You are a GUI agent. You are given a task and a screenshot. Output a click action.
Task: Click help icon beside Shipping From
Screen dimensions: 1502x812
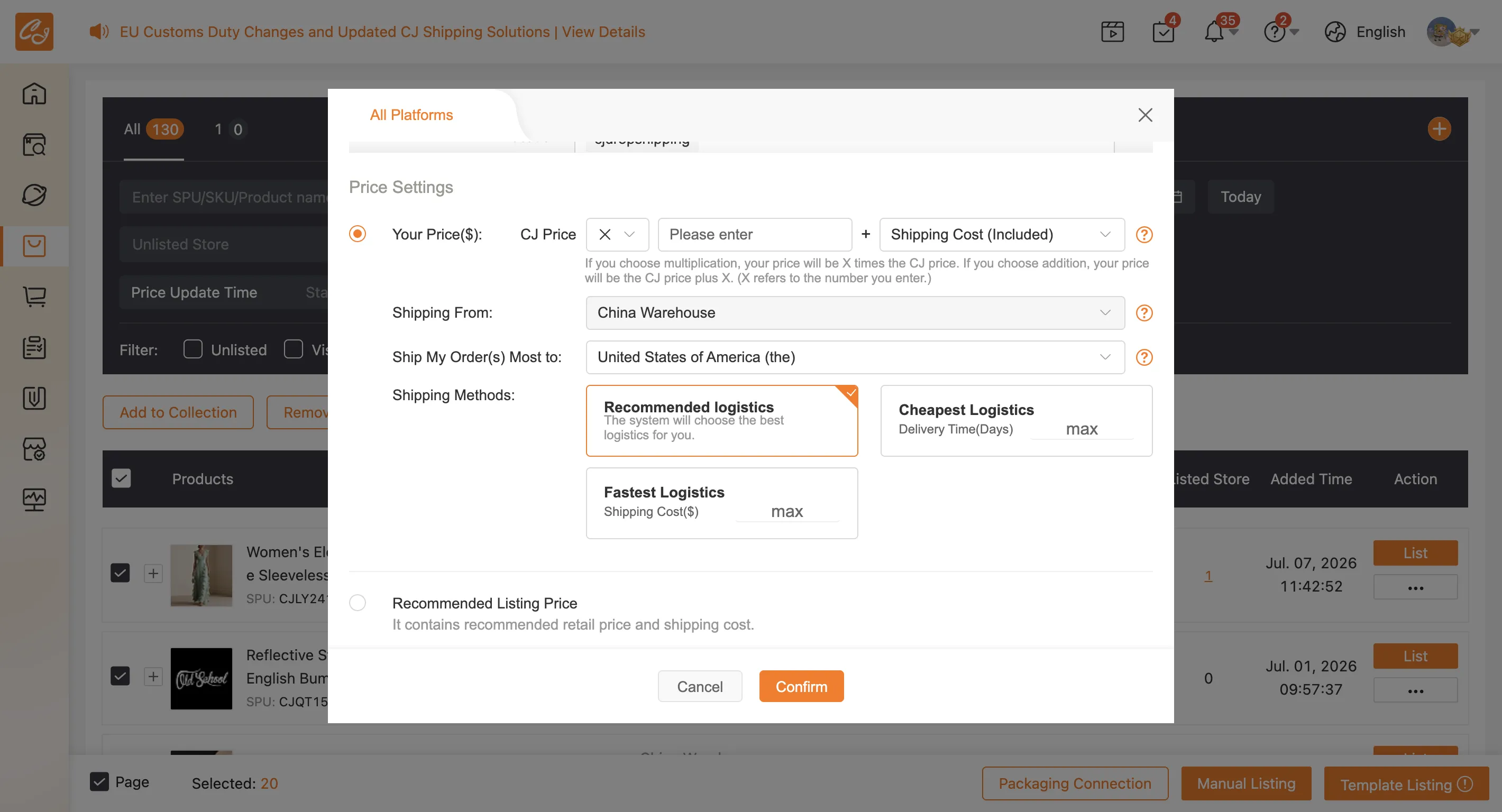[1144, 313]
